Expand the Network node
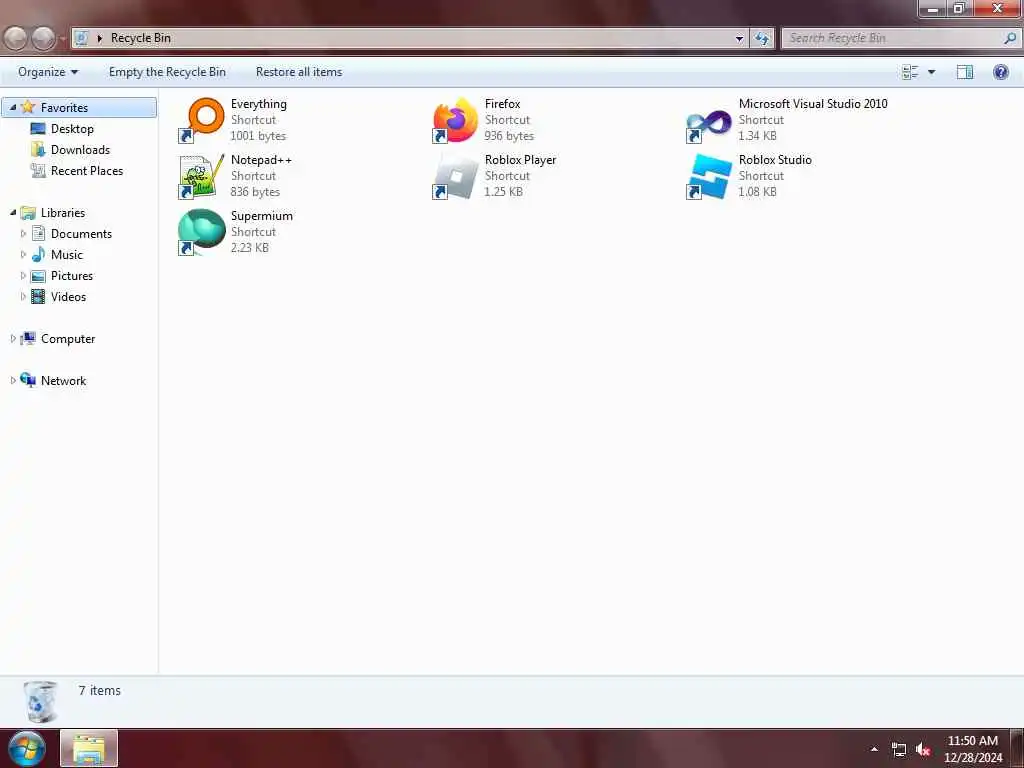This screenshot has width=1024, height=768. (12, 380)
